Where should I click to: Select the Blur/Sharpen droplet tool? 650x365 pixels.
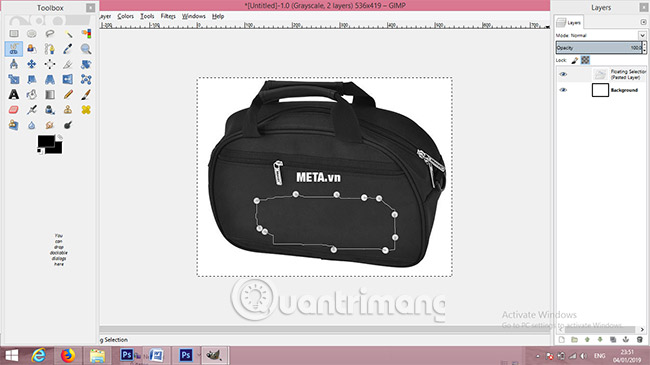(x=32, y=125)
